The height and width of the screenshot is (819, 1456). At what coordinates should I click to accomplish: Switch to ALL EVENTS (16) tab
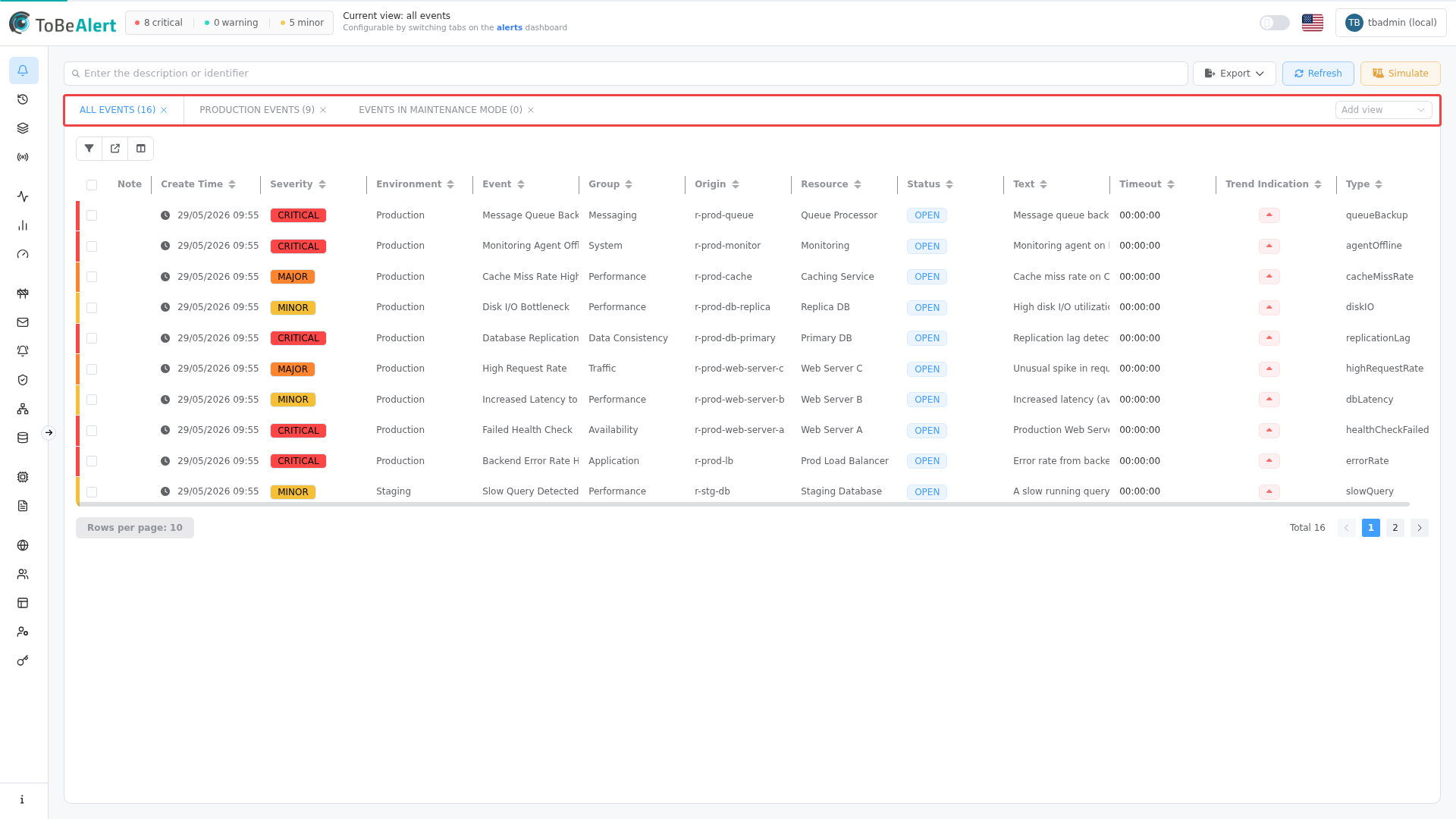(118, 110)
